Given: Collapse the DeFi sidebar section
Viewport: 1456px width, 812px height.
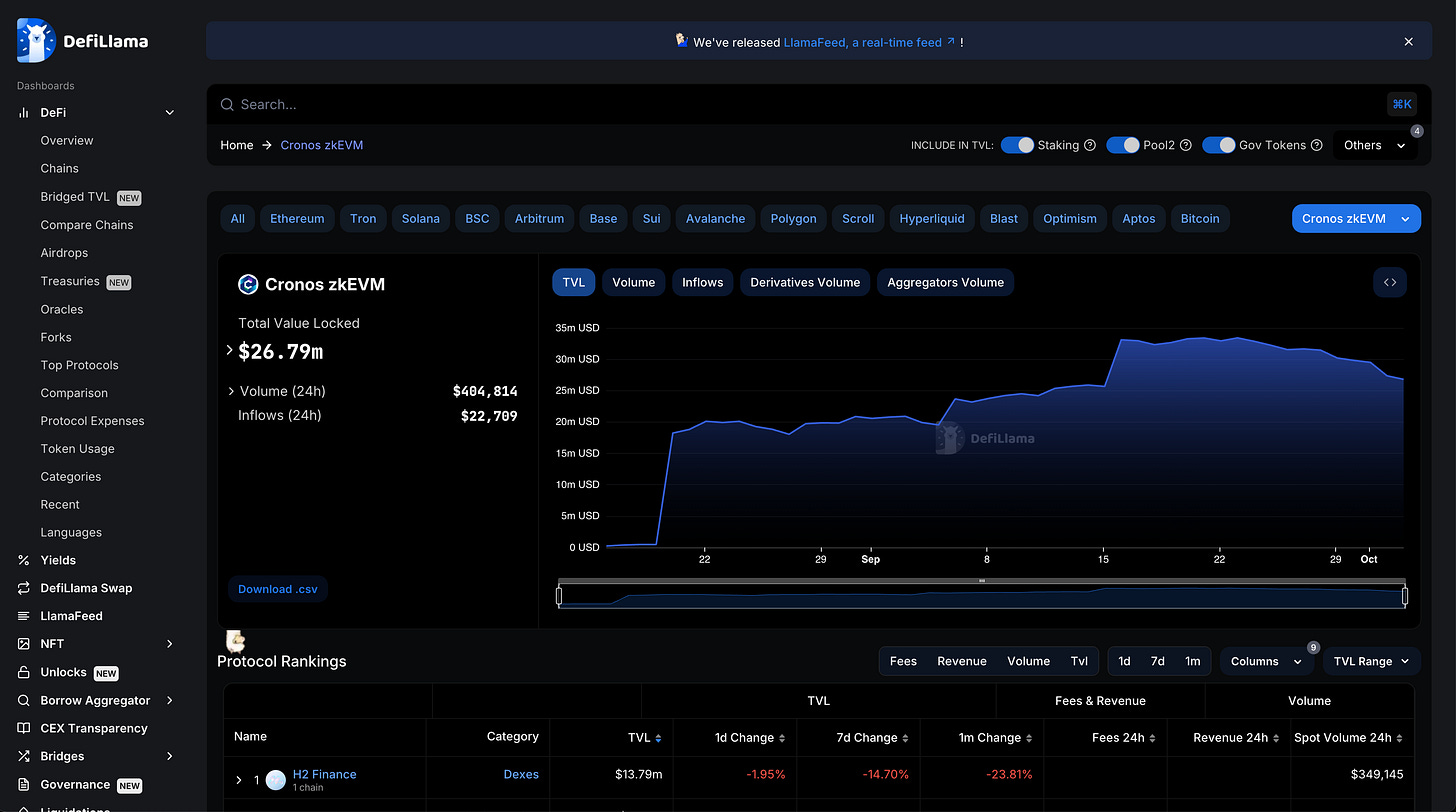Looking at the screenshot, I should click(170, 113).
